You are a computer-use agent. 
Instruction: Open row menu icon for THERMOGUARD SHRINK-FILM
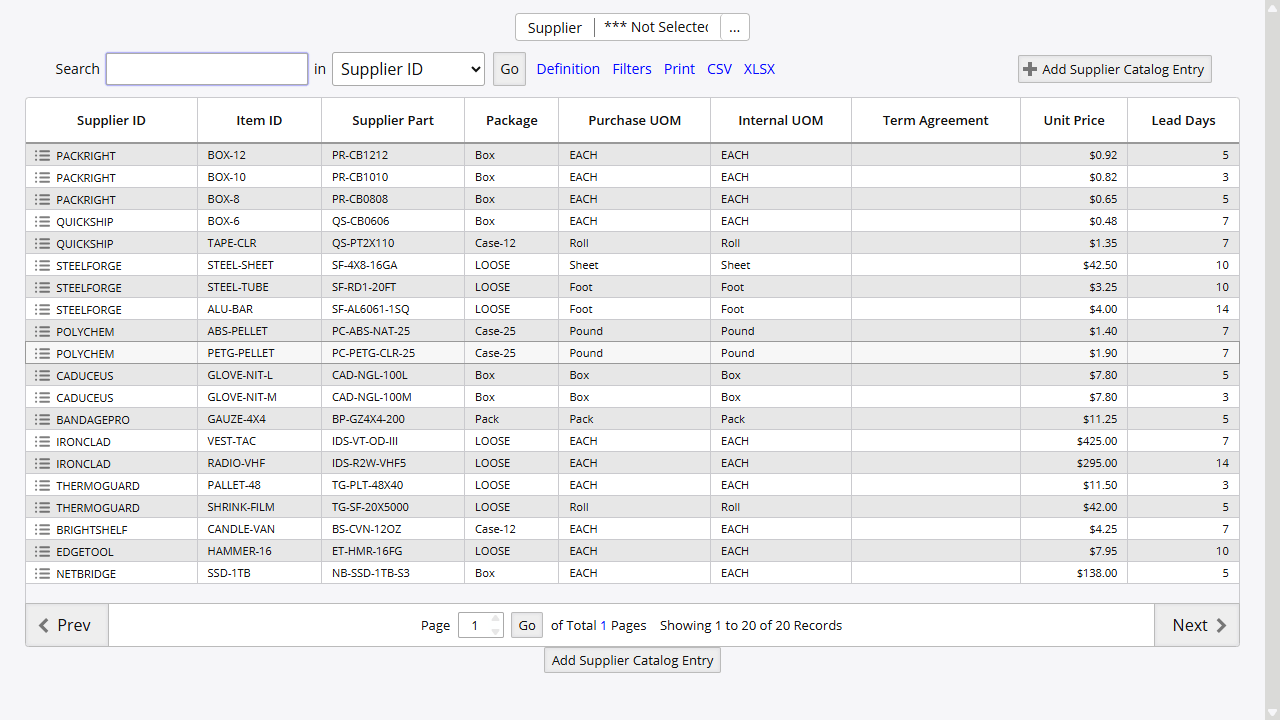[x=40, y=507]
